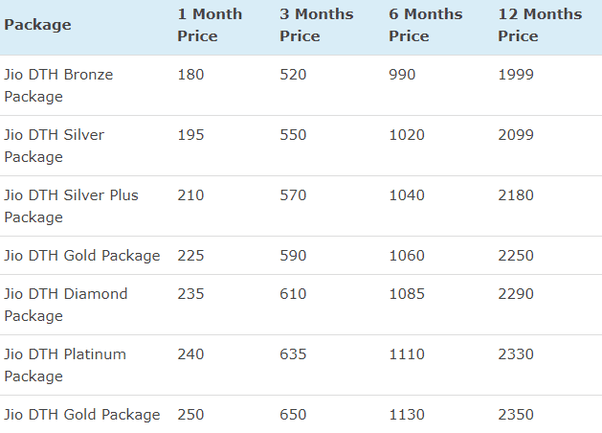
Task: Select Platinum 3 months price 635
Action: pyautogui.click(x=293, y=354)
